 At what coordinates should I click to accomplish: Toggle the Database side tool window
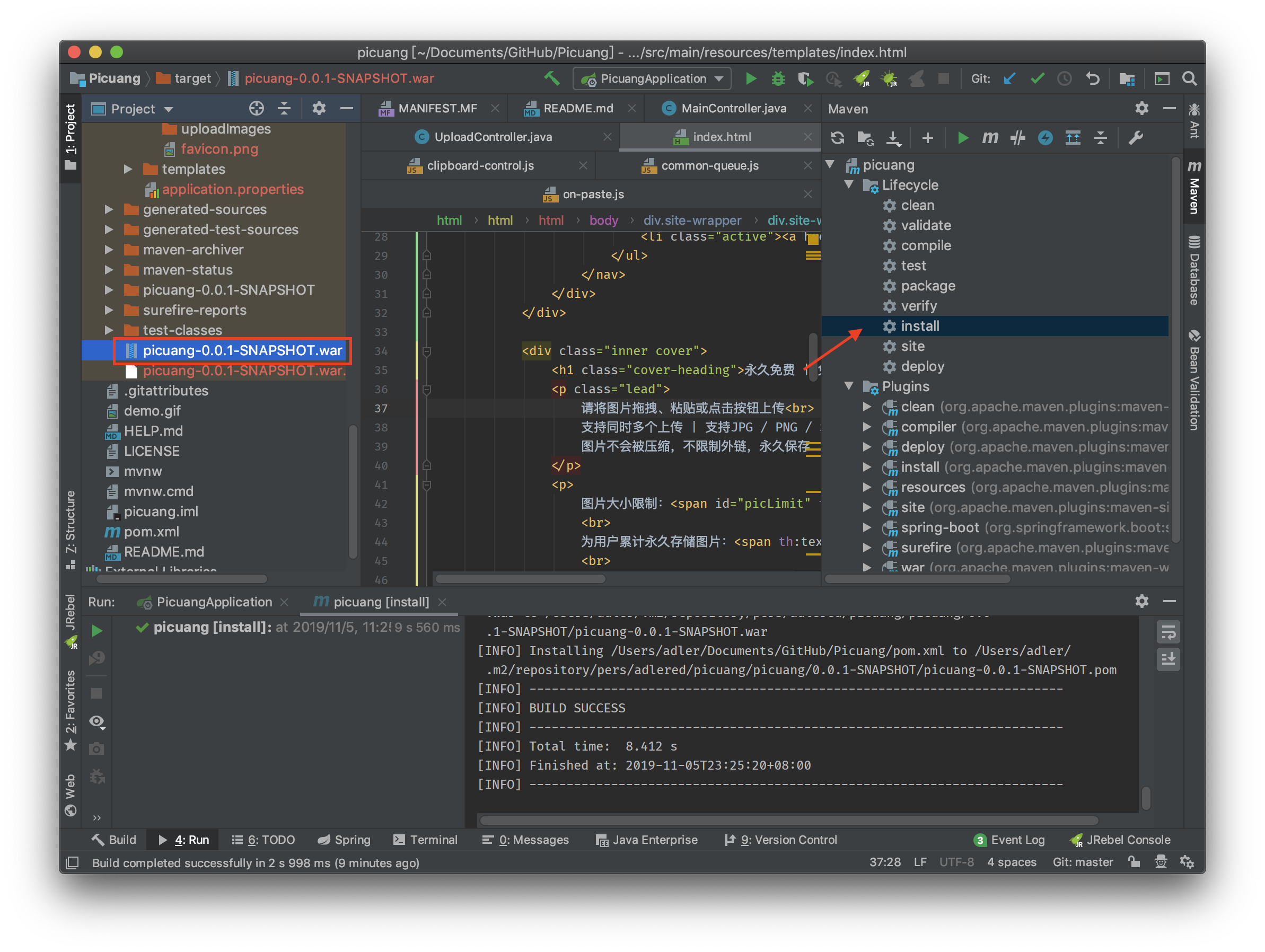point(1194,270)
